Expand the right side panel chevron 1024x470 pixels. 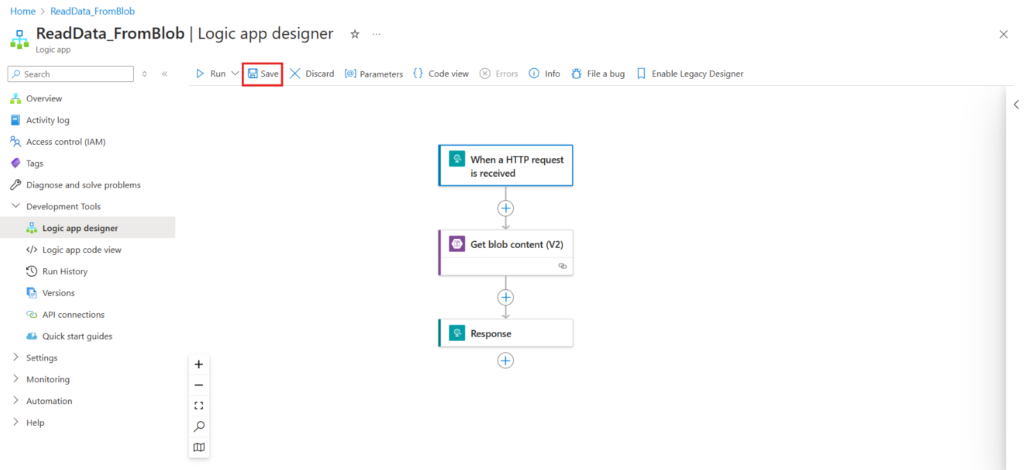(x=1016, y=104)
